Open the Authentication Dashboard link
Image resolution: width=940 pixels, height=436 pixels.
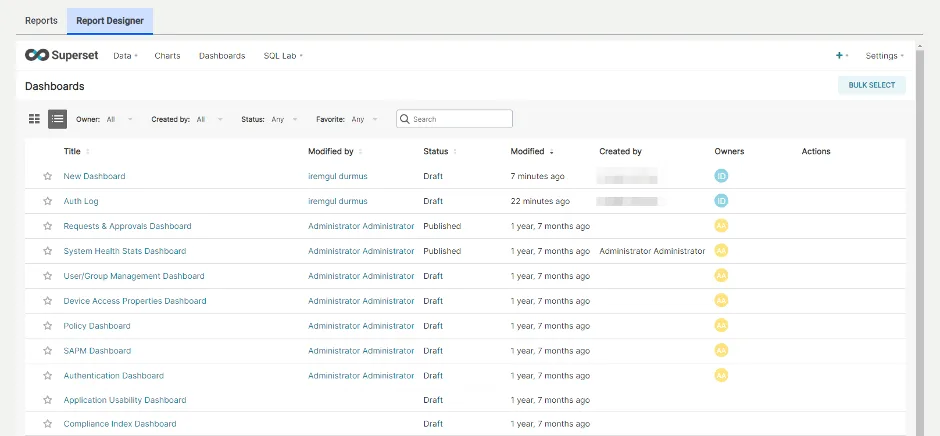pos(113,375)
